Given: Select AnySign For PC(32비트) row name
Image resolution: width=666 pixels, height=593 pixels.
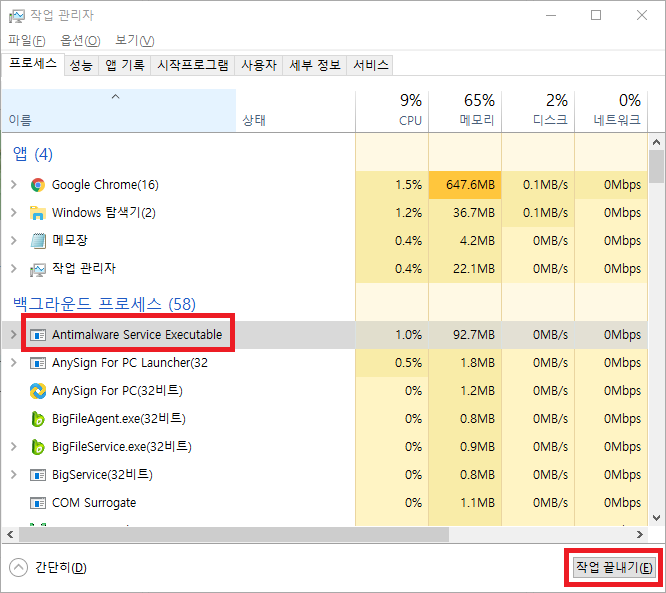Looking at the screenshot, I should coord(117,391).
